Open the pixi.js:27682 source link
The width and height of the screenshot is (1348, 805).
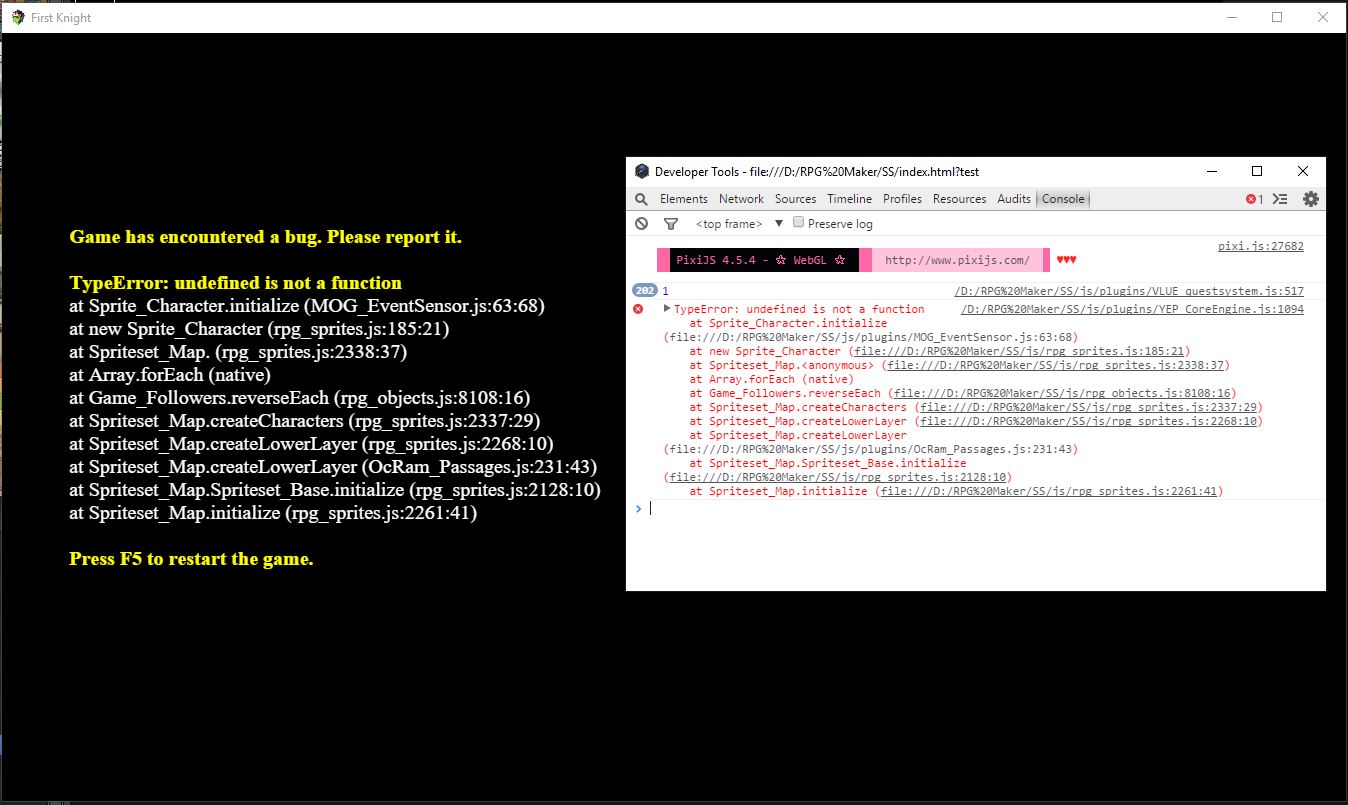[1261, 246]
